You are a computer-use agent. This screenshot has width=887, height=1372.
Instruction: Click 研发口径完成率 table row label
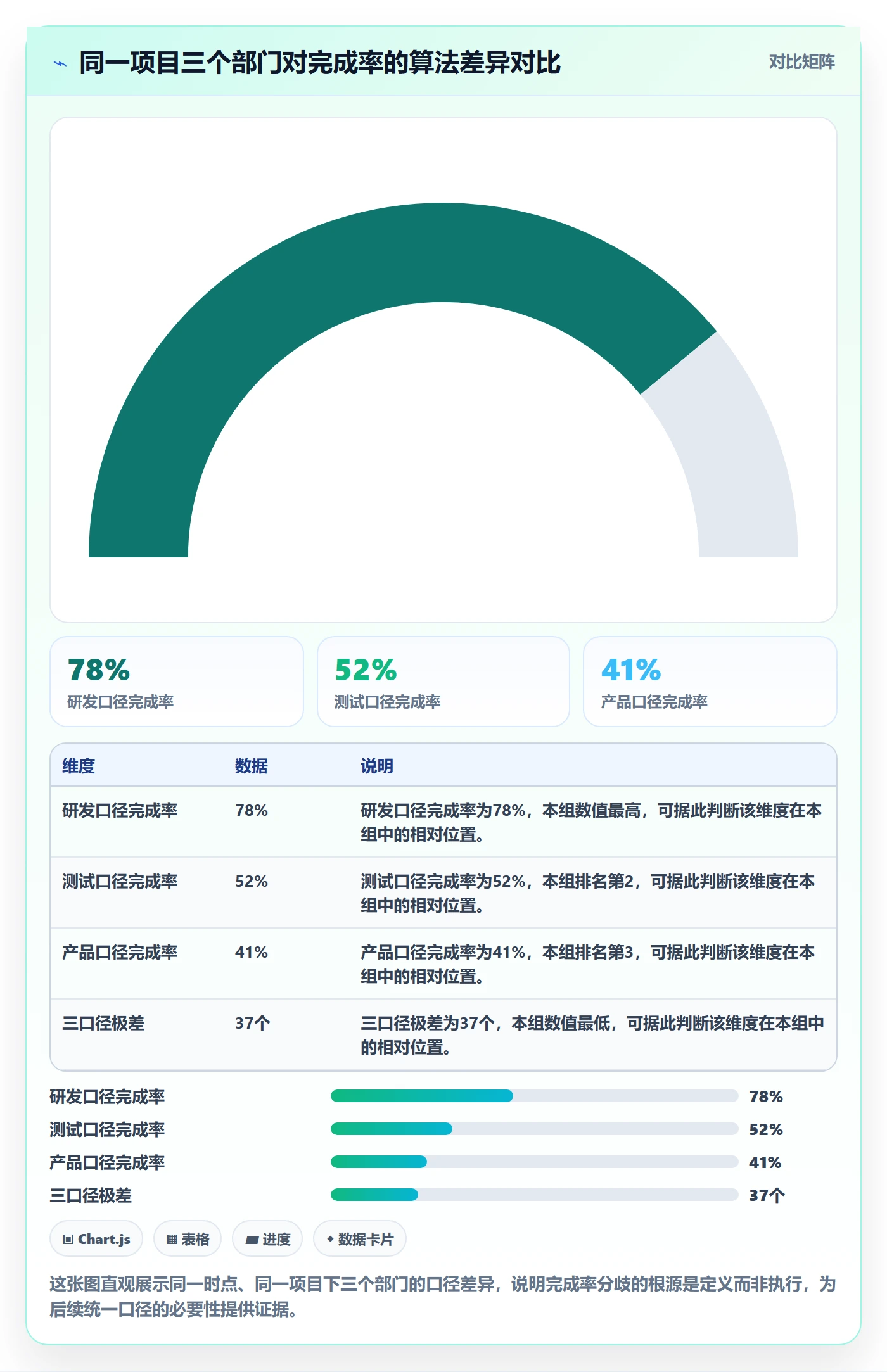120,810
